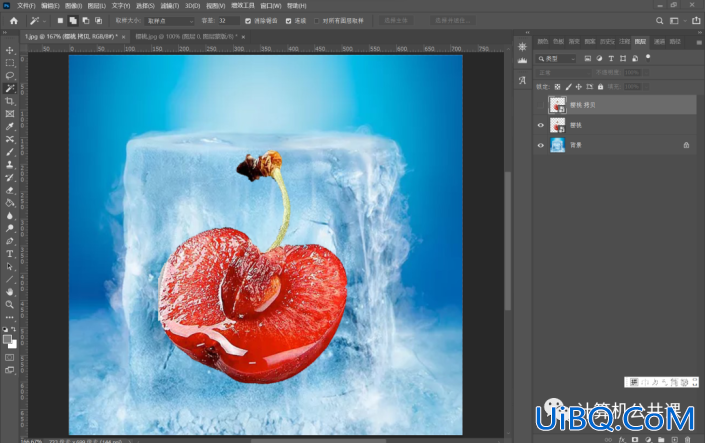Open the Sample Size dropdown
The width and height of the screenshot is (705, 443).
pos(170,21)
